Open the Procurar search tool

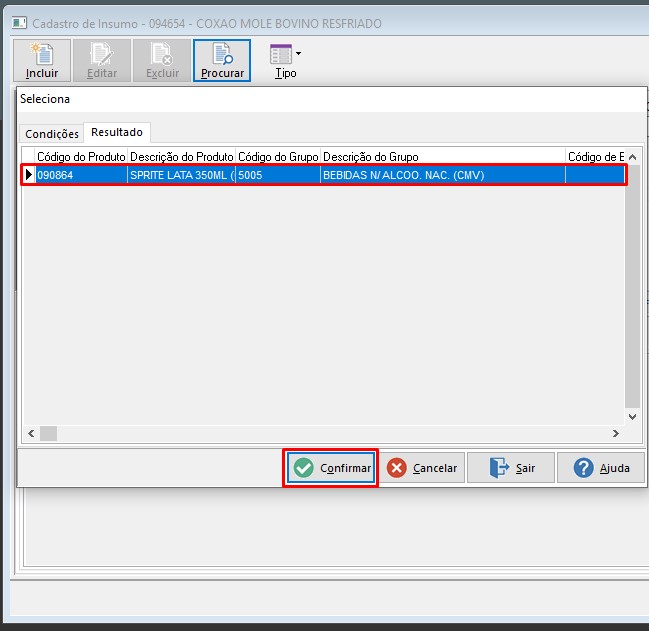[222, 60]
